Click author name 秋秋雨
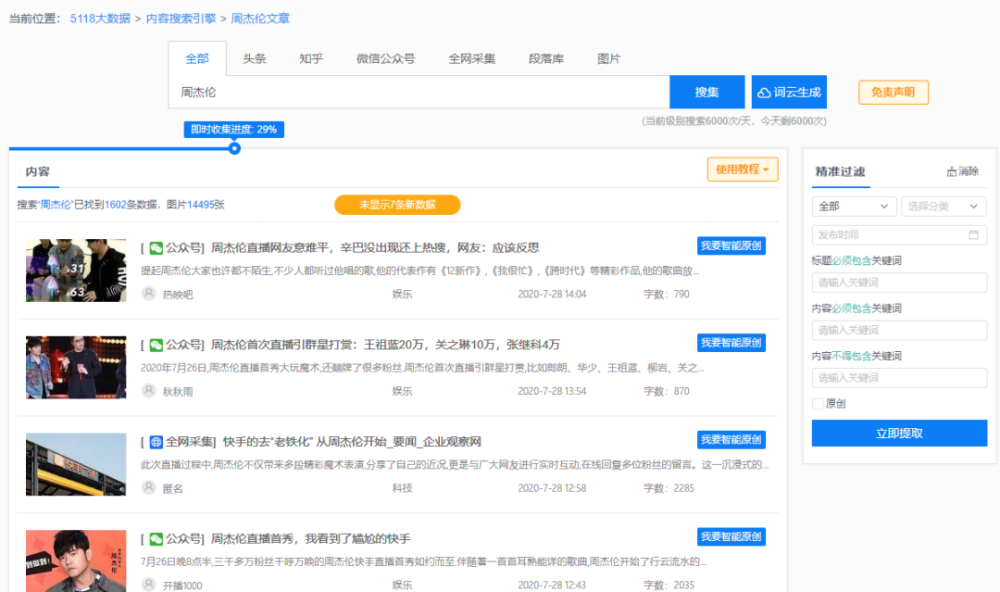 [178, 392]
